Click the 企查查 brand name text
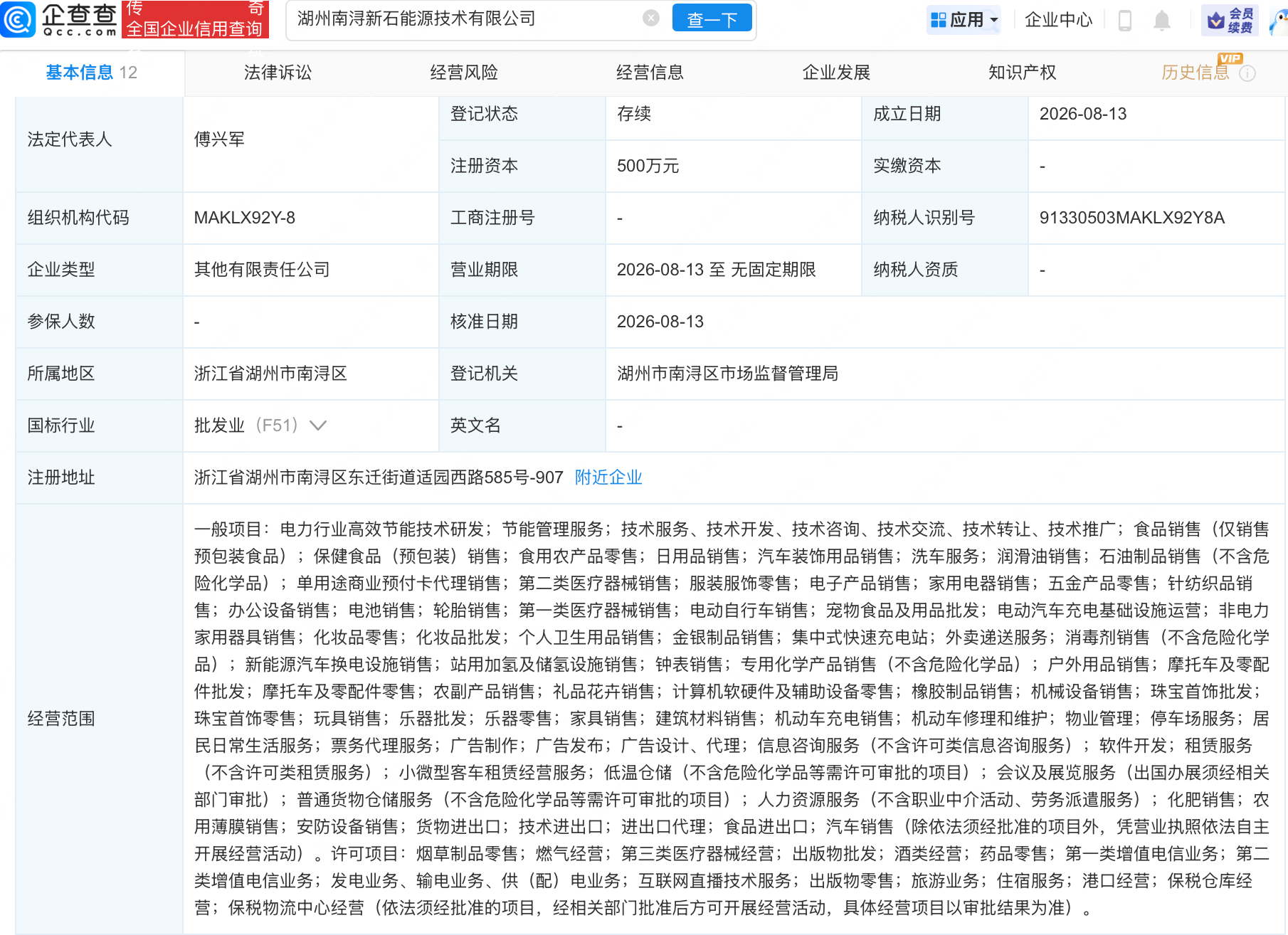Viewport: 1288px width, 935px height. point(79,14)
